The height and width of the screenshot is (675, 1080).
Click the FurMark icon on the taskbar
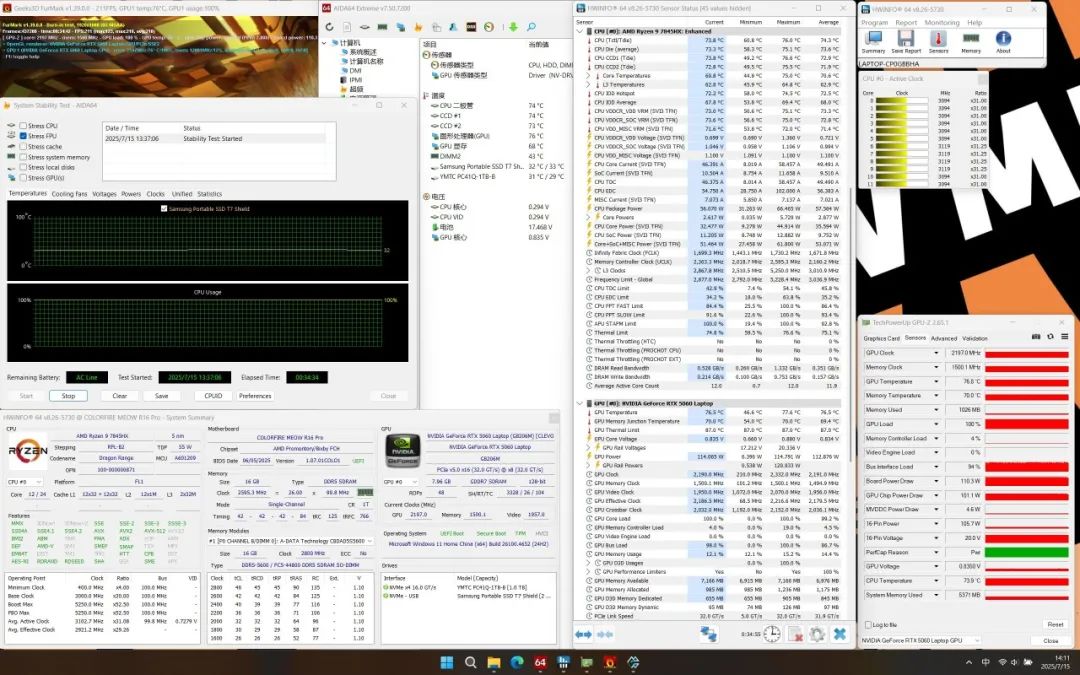click(x=610, y=663)
